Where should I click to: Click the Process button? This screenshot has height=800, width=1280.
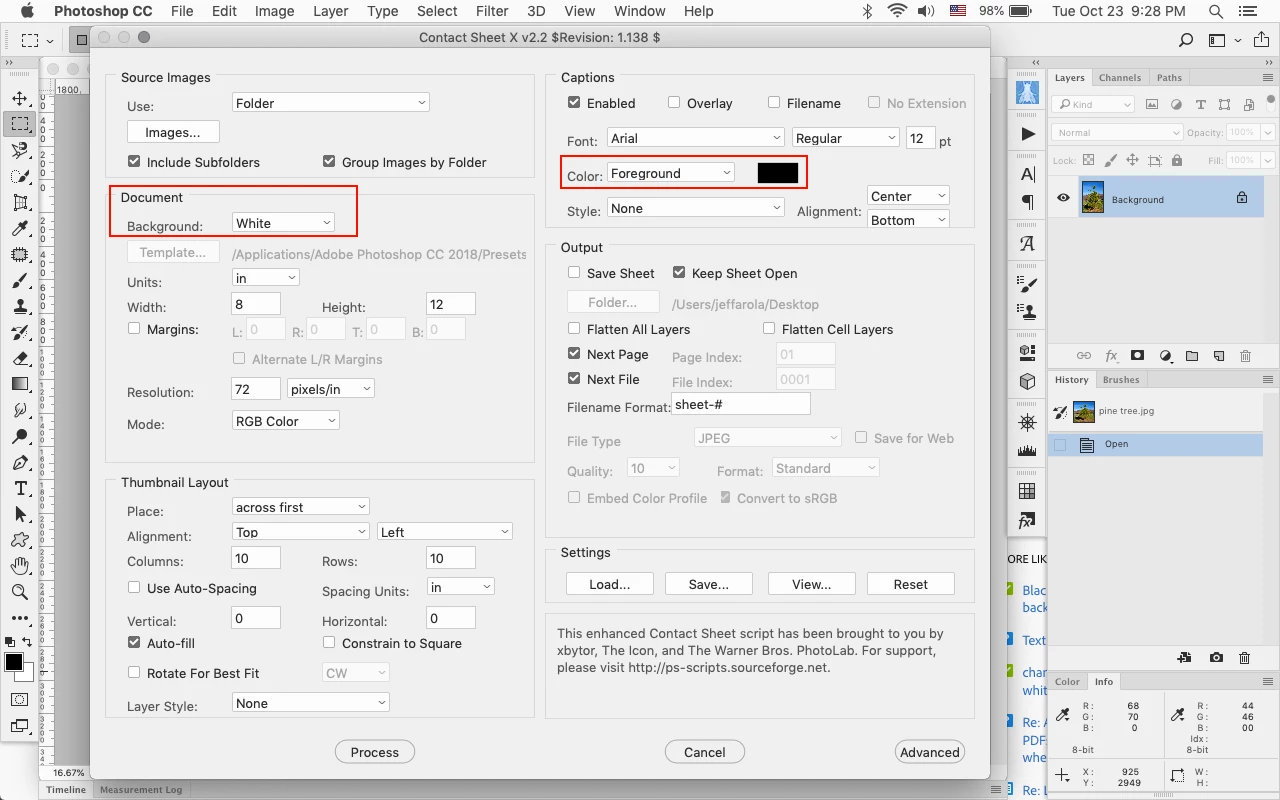(375, 752)
